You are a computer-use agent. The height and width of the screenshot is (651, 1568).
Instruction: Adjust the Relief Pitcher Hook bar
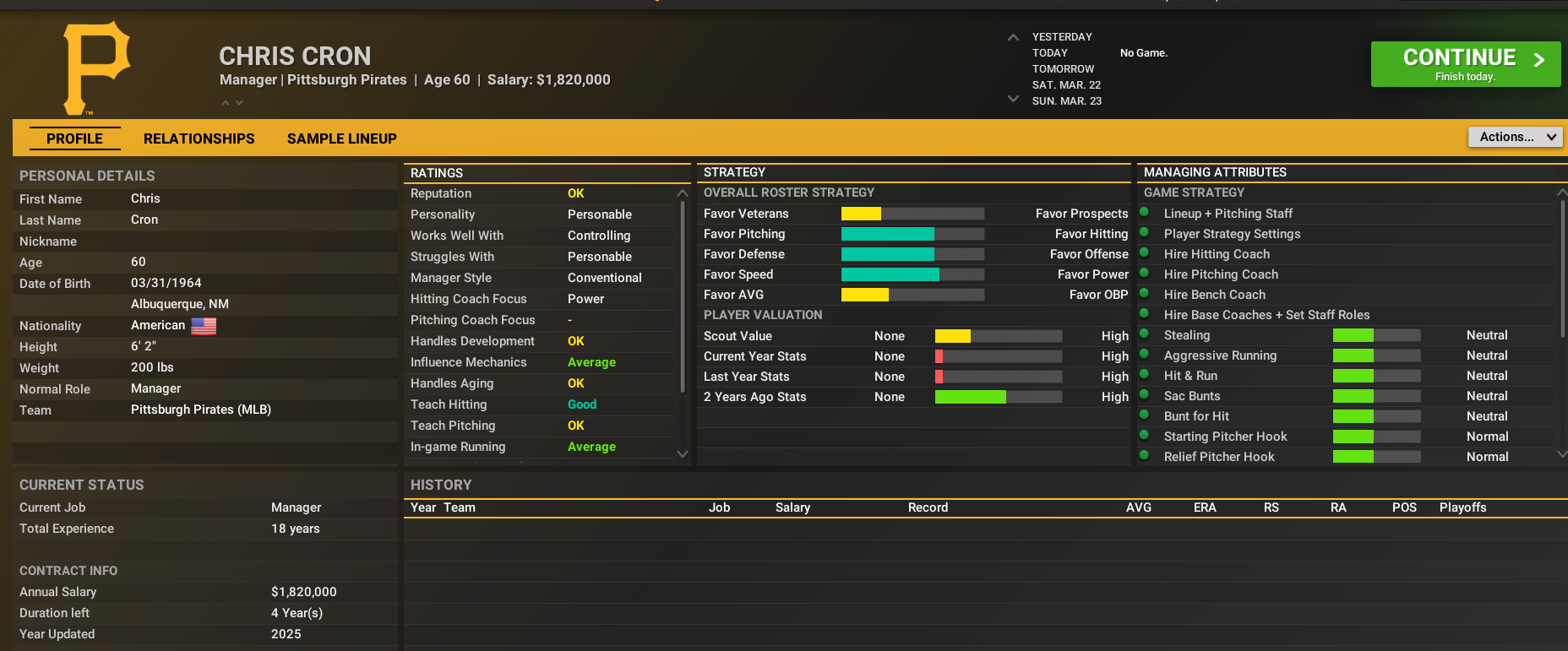[x=1377, y=457]
